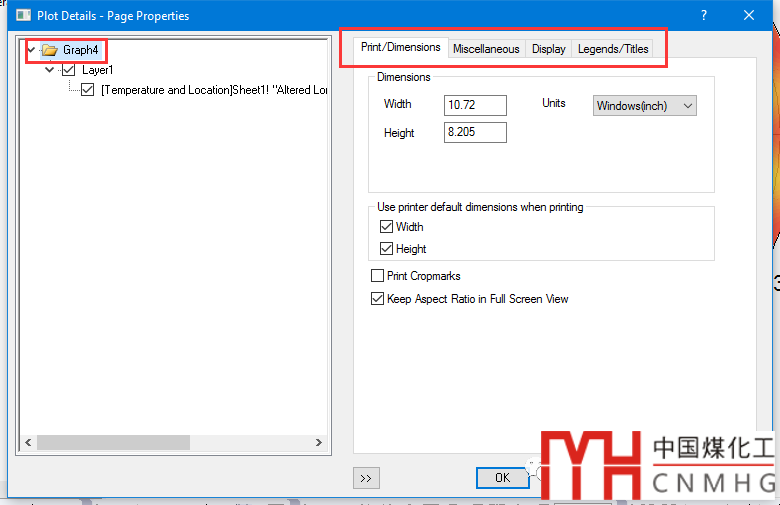Image resolution: width=780 pixels, height=505 pixels.
Task: Click the tree scrollbar right arrow
Action: point(319,442)
